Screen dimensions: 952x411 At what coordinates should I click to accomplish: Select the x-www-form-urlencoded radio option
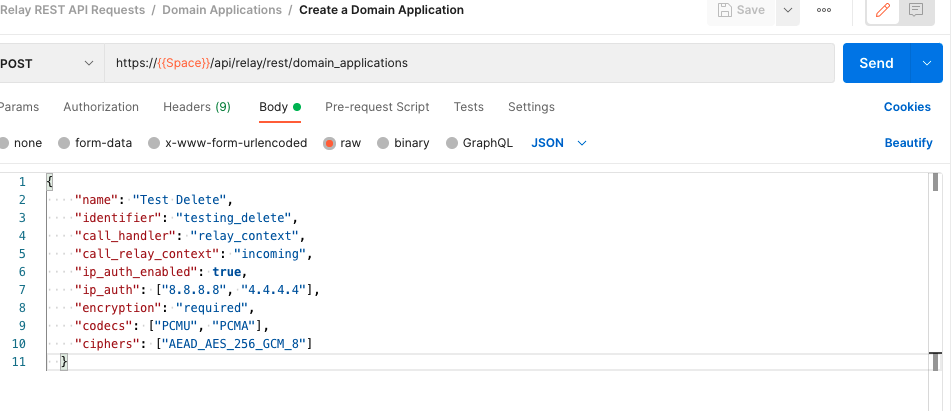click(227, 143)
